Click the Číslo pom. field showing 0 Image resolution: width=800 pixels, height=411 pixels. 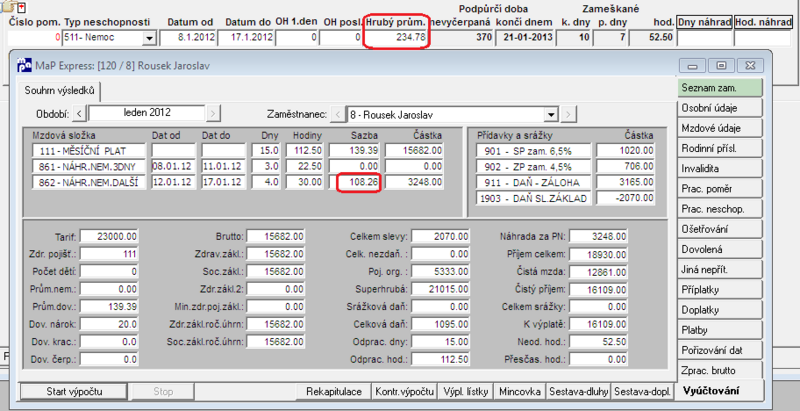(34, 38)
